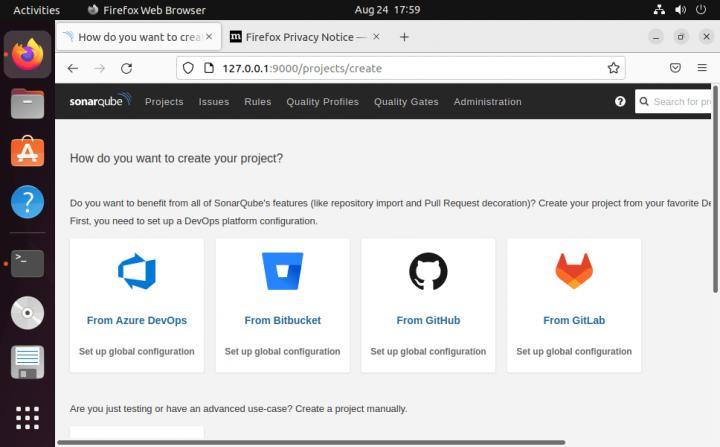Click the page info icon in address bar
Image resolution: width=720 pixels, height=447 pixels.
[209, 68]
